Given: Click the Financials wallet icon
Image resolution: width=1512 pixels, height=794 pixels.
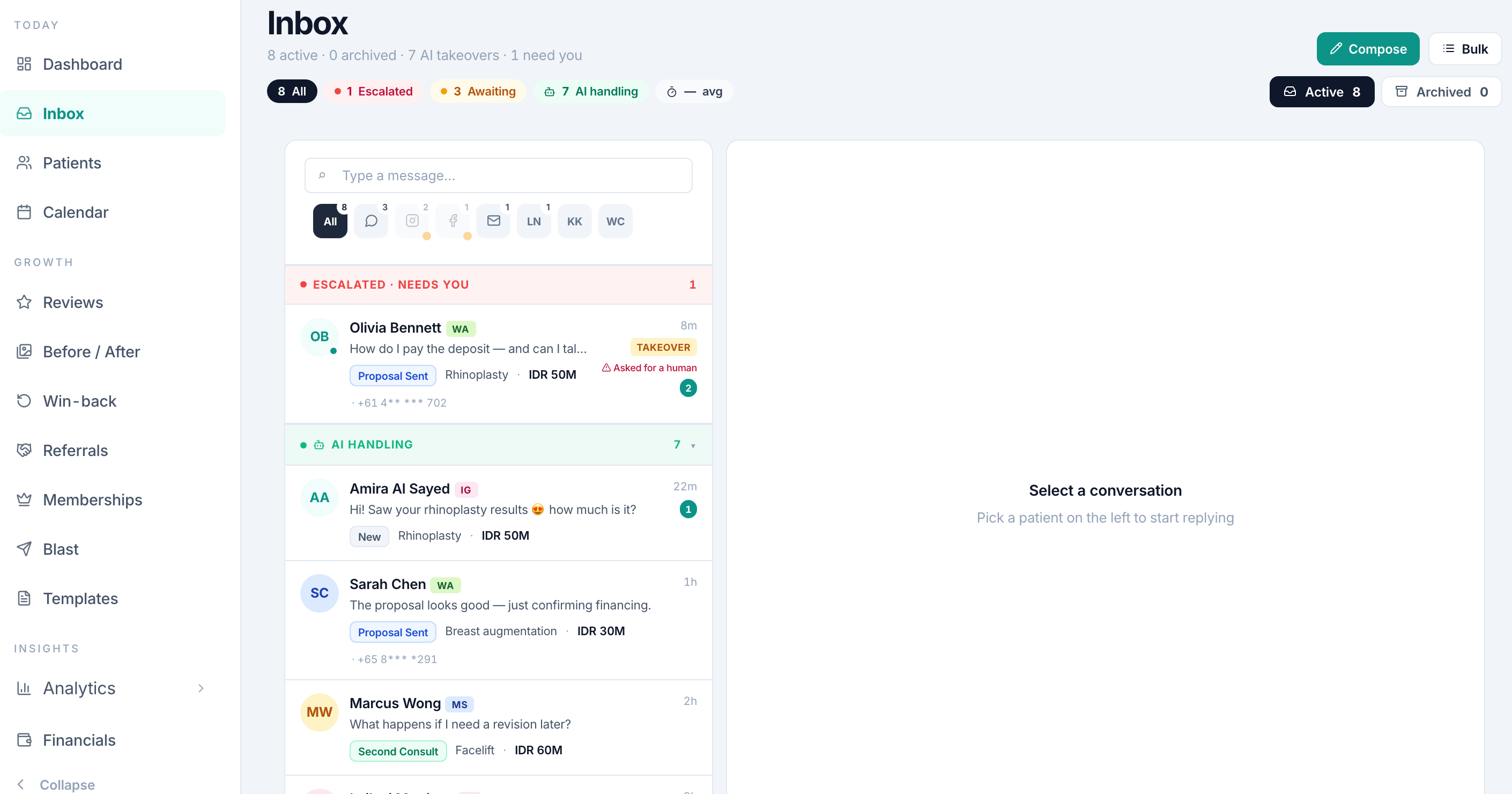Looking at the screenshot, I should tap(24, 740).
